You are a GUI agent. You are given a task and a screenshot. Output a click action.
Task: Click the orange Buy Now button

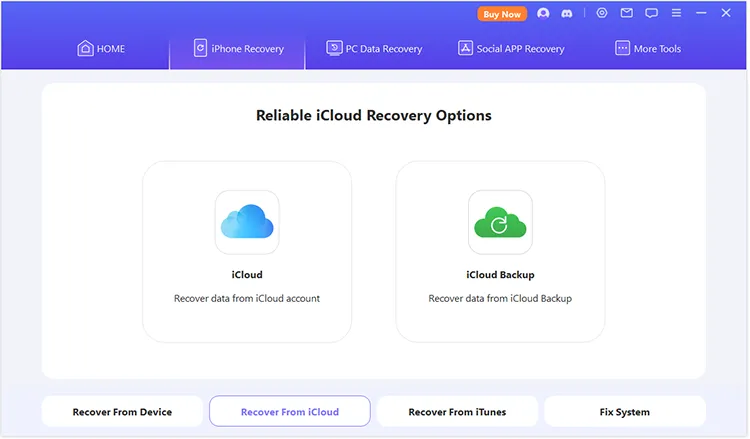(x=502, y=14)
